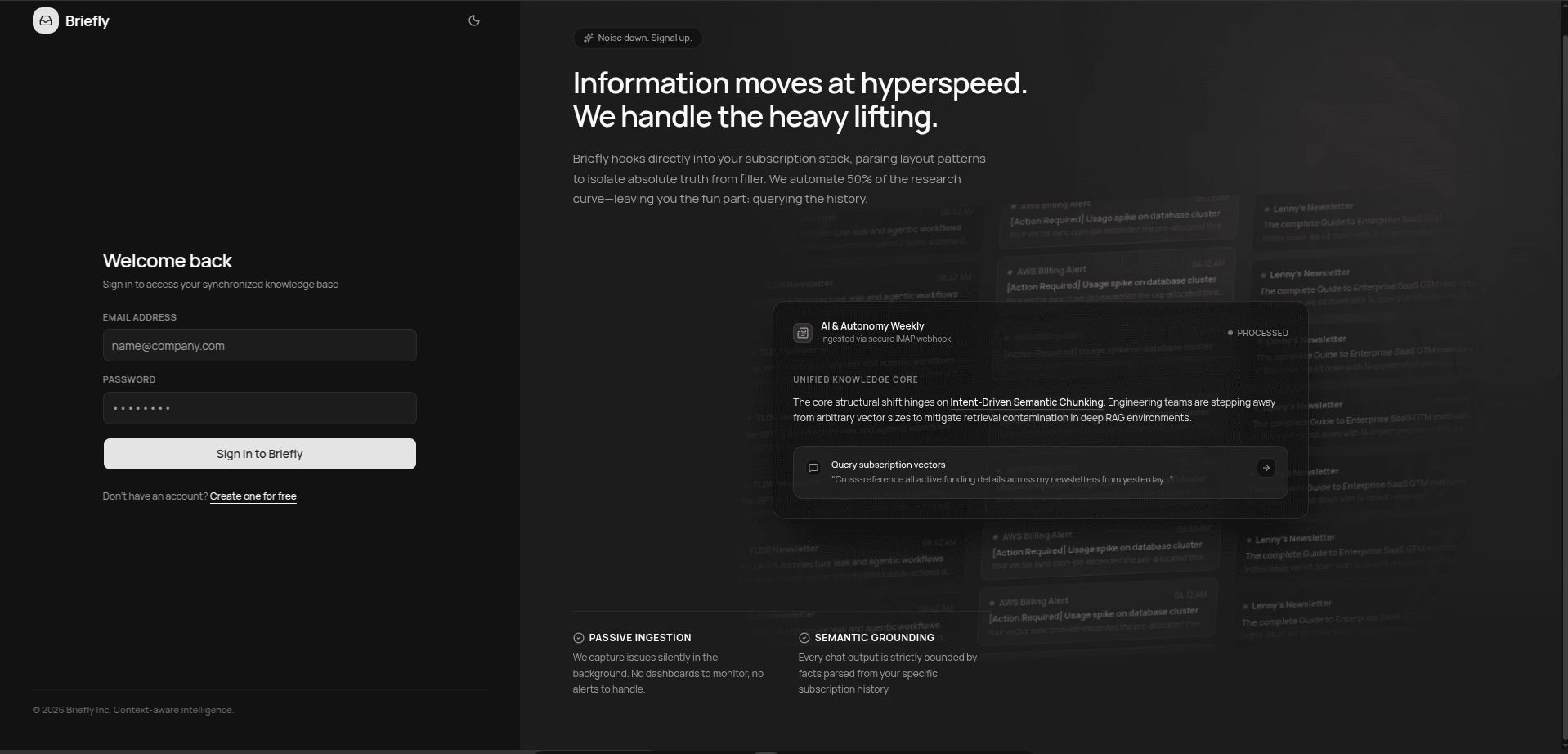Image resolution: width=1568 pixels, height=754 pixels.
Task: Click the Briefly inbox logo icon
Action: point(46,21)
